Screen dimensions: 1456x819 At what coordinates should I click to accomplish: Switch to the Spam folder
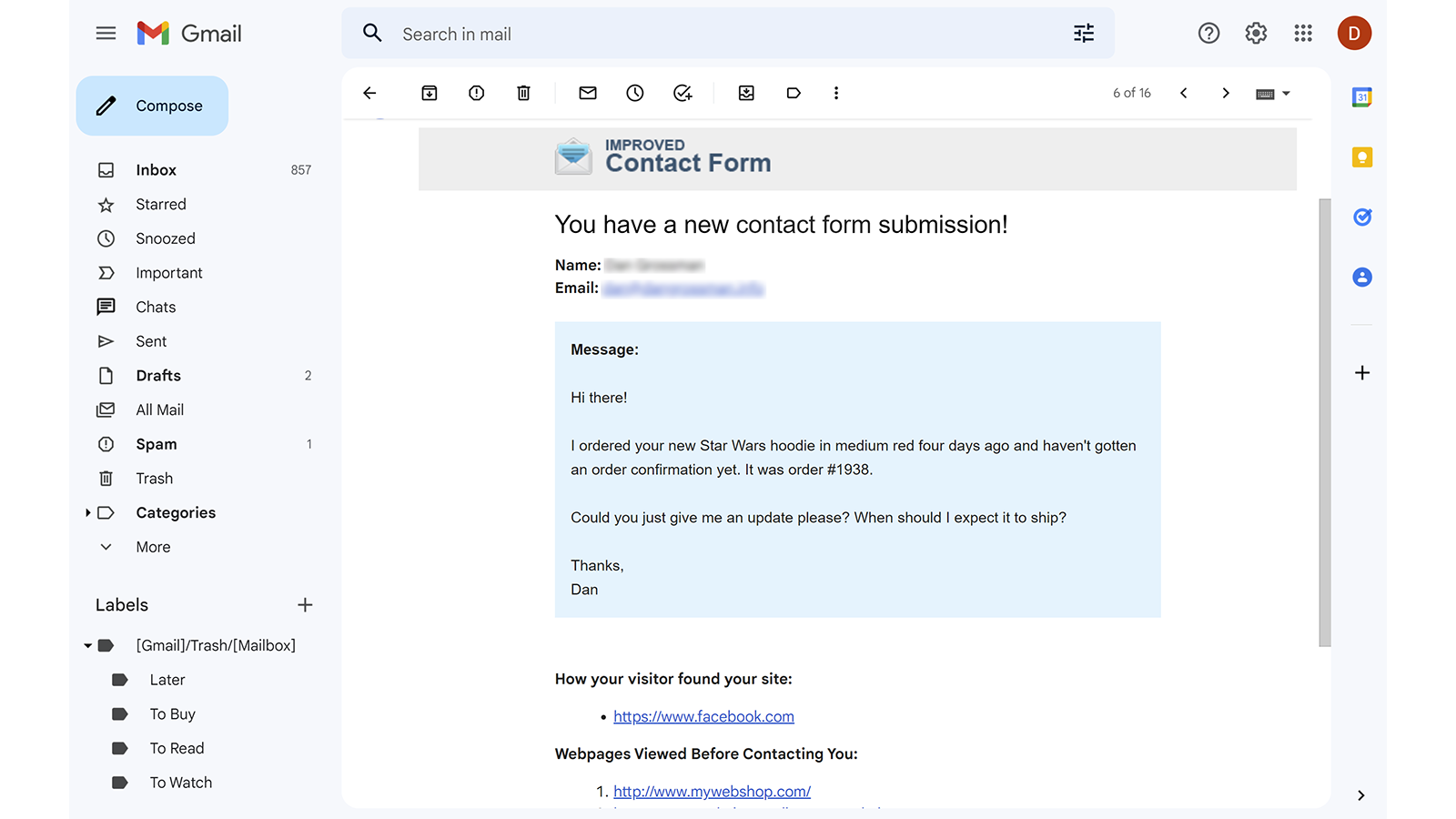point(157,444)
